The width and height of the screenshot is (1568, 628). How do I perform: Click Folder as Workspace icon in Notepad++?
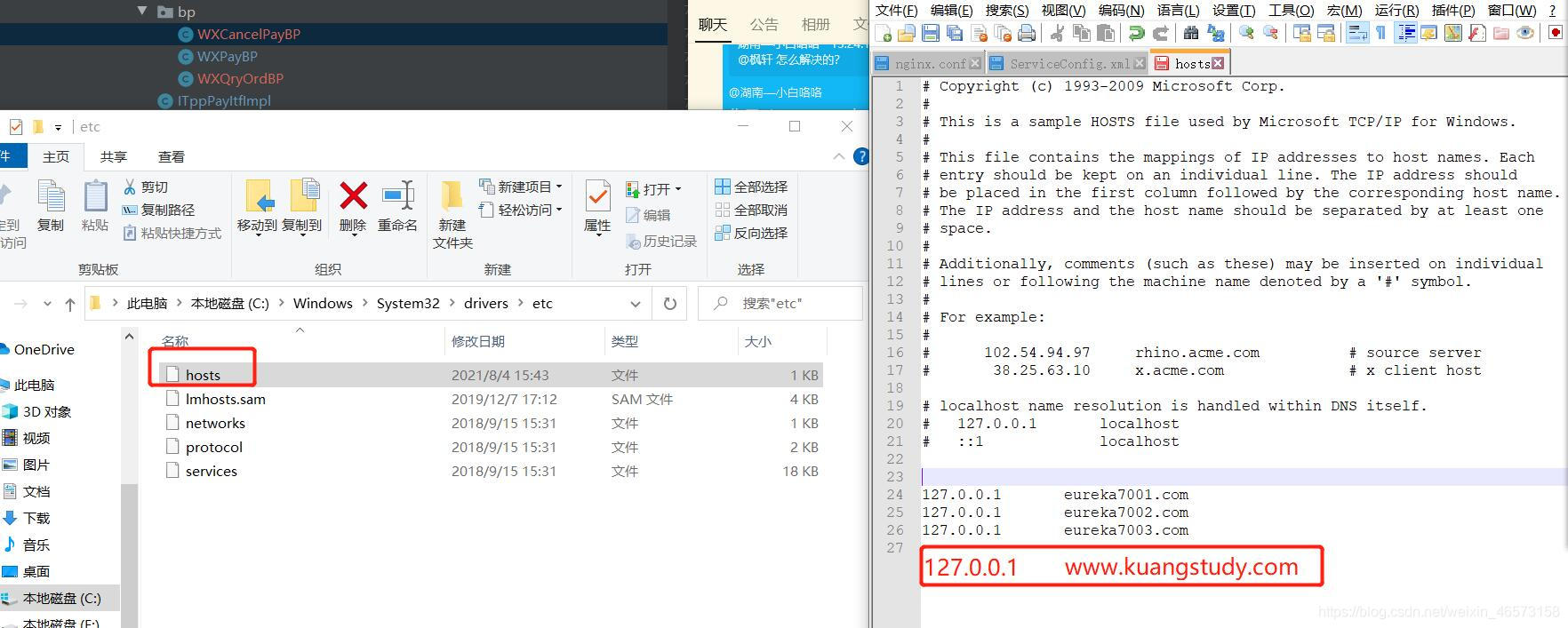(1500, 34)
